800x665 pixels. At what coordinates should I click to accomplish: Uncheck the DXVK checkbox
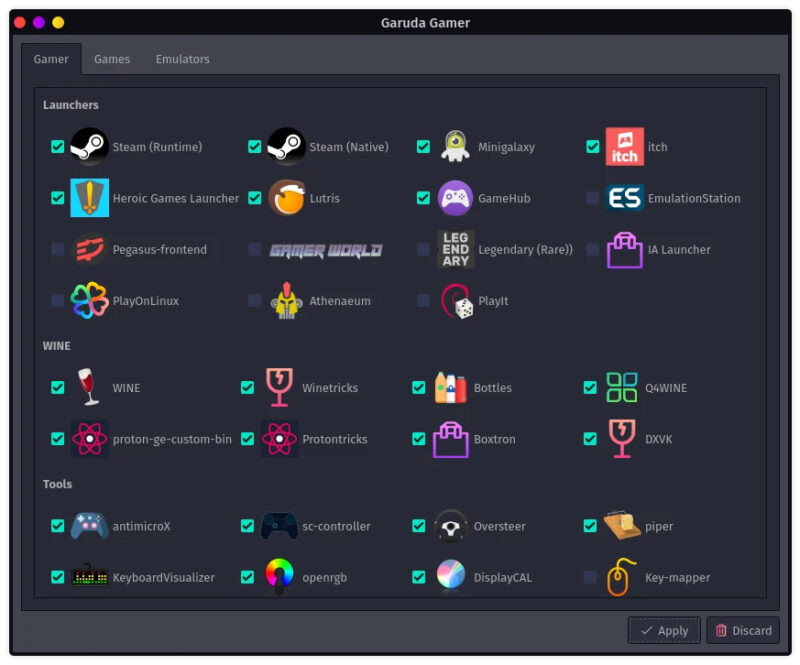point(591,438)
